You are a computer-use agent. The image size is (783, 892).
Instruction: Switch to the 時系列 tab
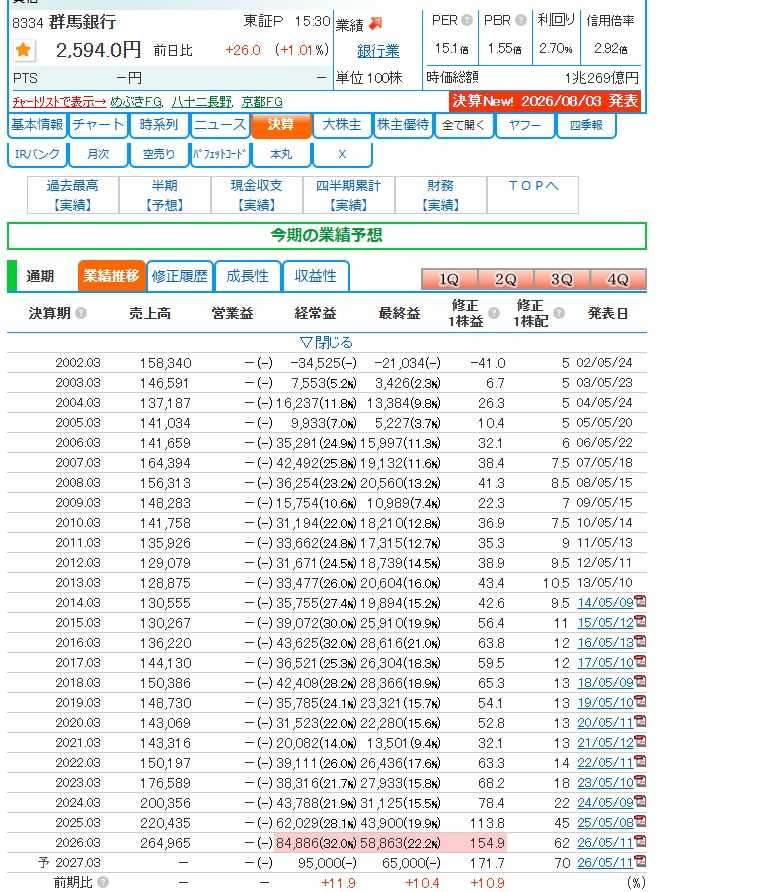click(x=159, y=125)
